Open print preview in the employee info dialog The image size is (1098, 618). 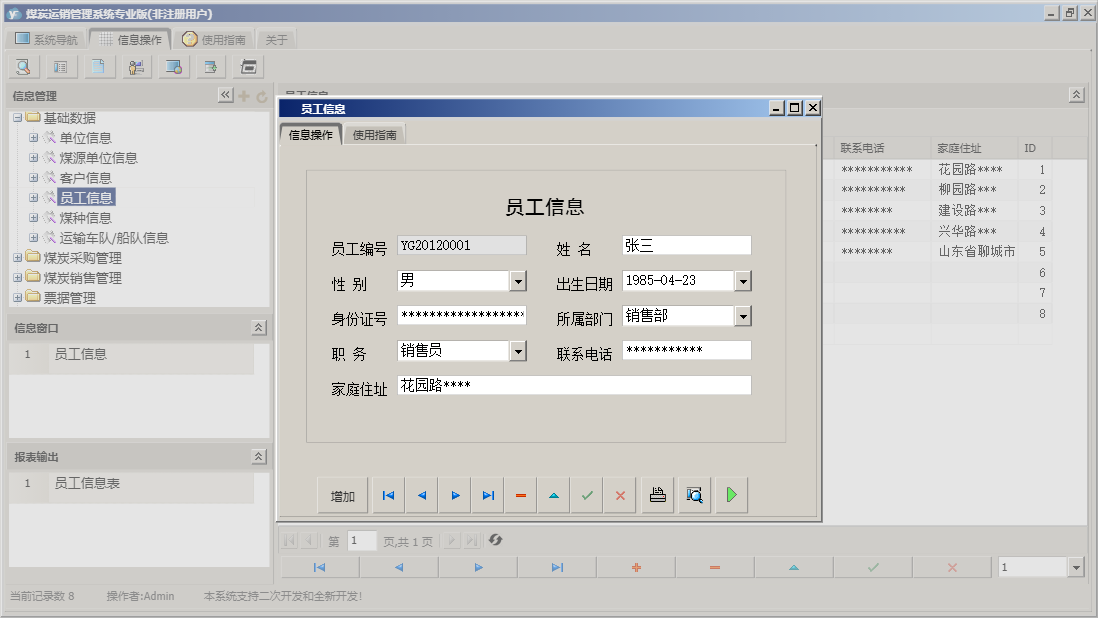point(694,494)
